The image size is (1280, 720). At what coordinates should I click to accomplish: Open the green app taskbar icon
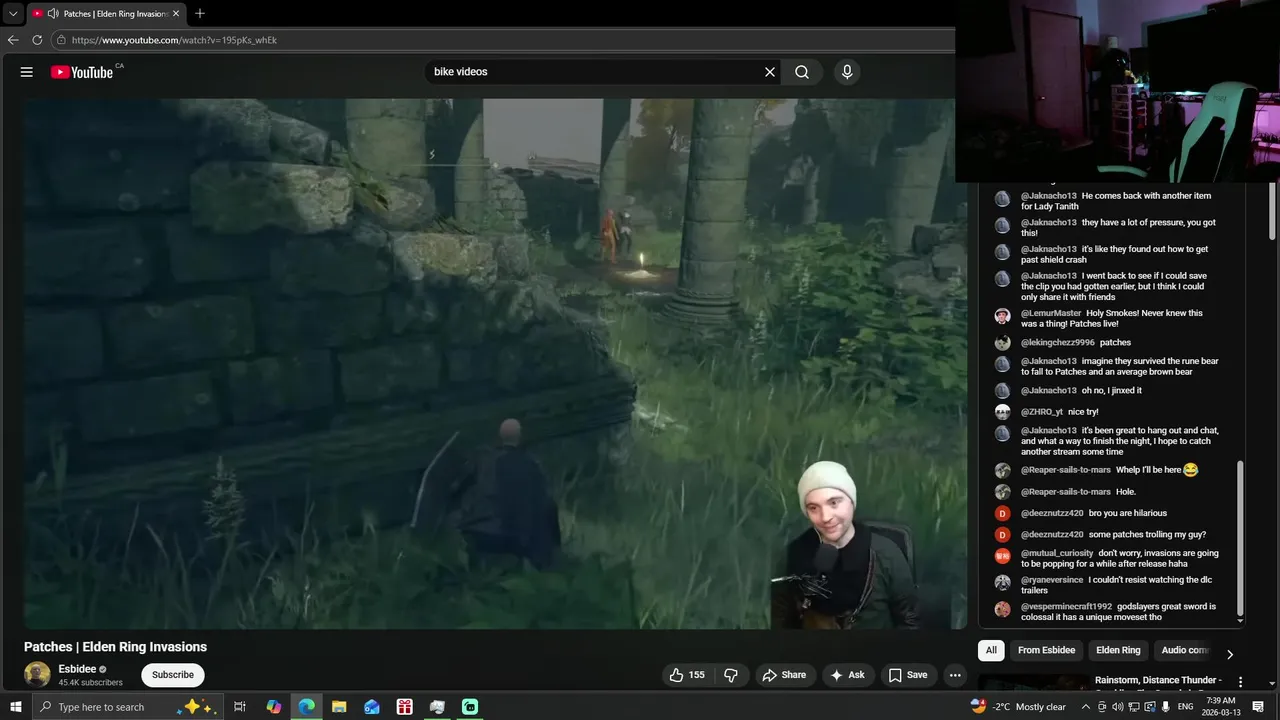tap(470, 706)
